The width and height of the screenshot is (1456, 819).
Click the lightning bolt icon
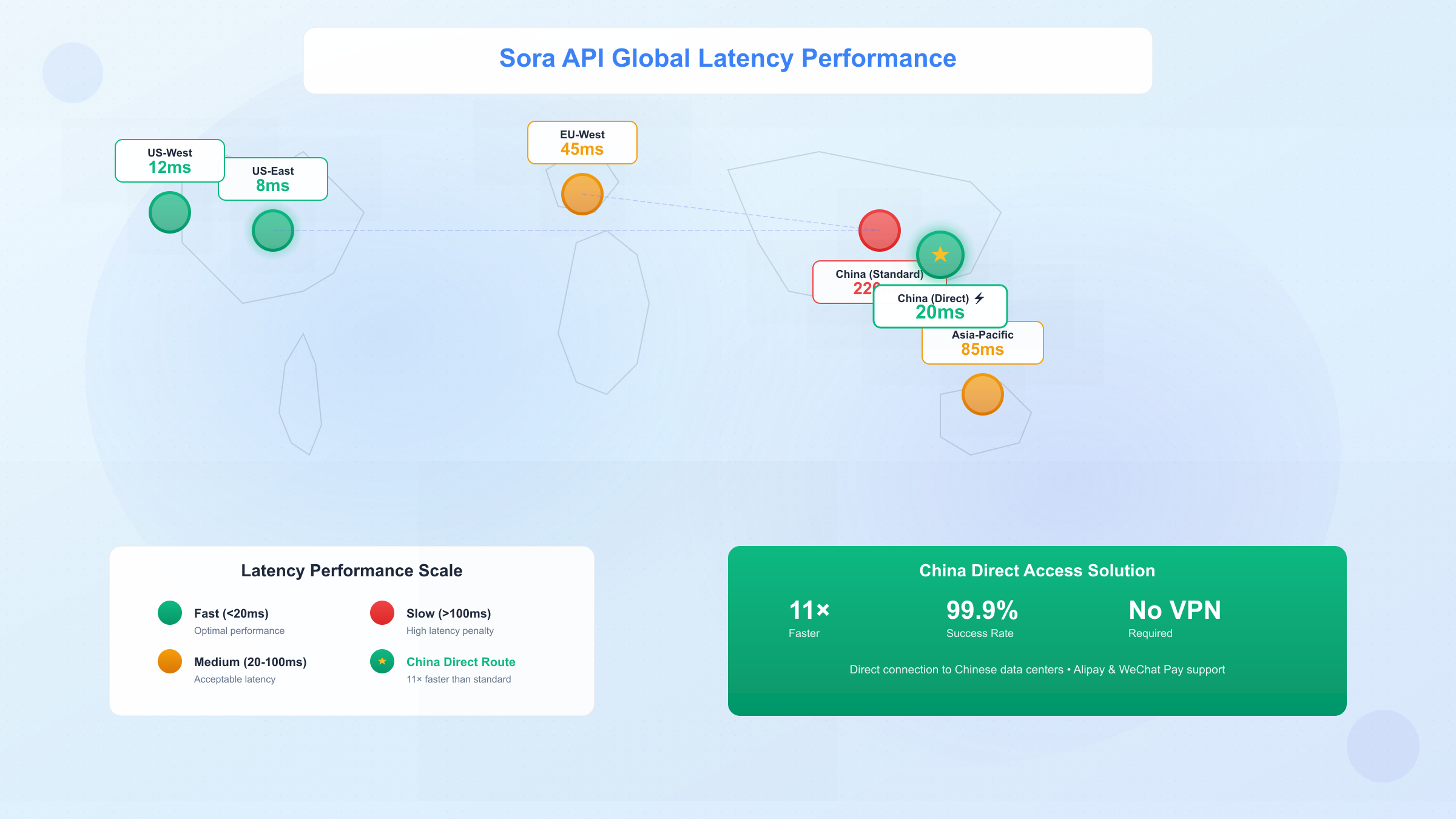pyautogui.click(x=979, y=298)
